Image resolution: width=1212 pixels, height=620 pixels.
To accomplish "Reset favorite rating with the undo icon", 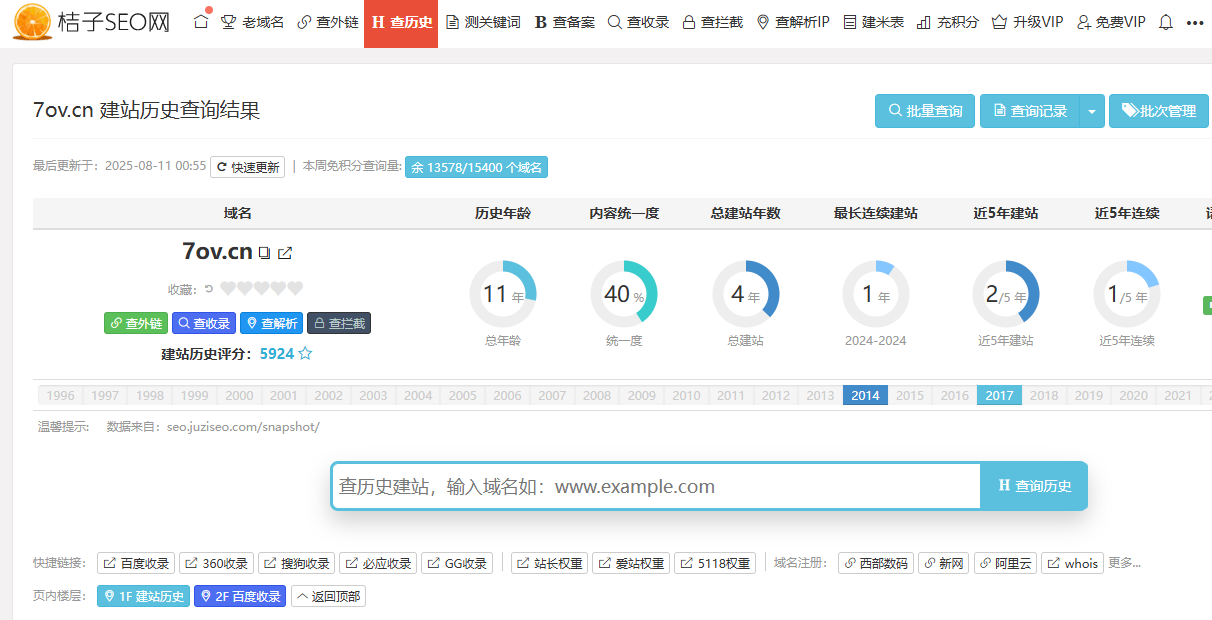I will pyautogui.click(x=209, y=289).
